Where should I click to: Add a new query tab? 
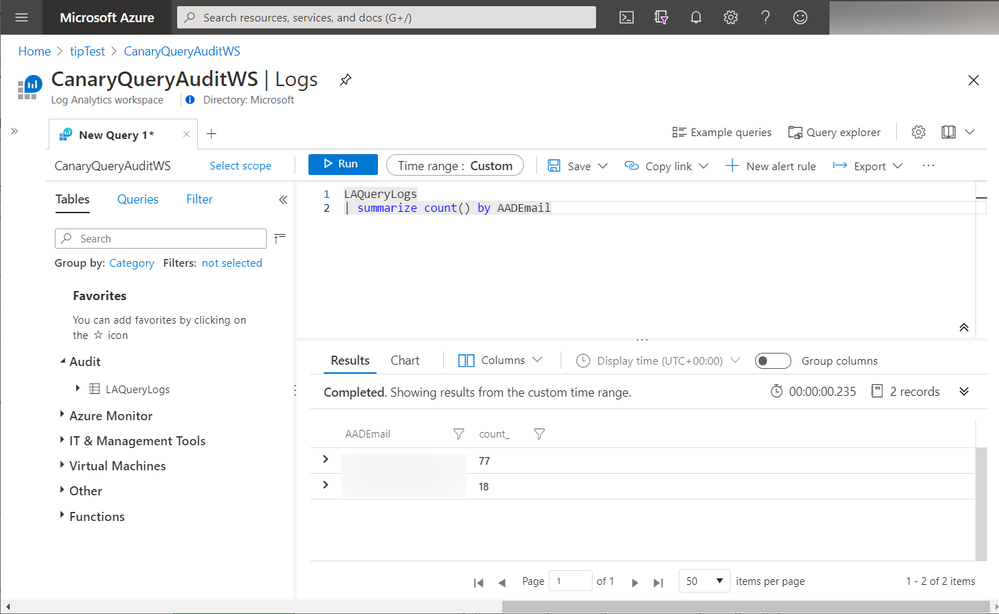tap(212, 134)
